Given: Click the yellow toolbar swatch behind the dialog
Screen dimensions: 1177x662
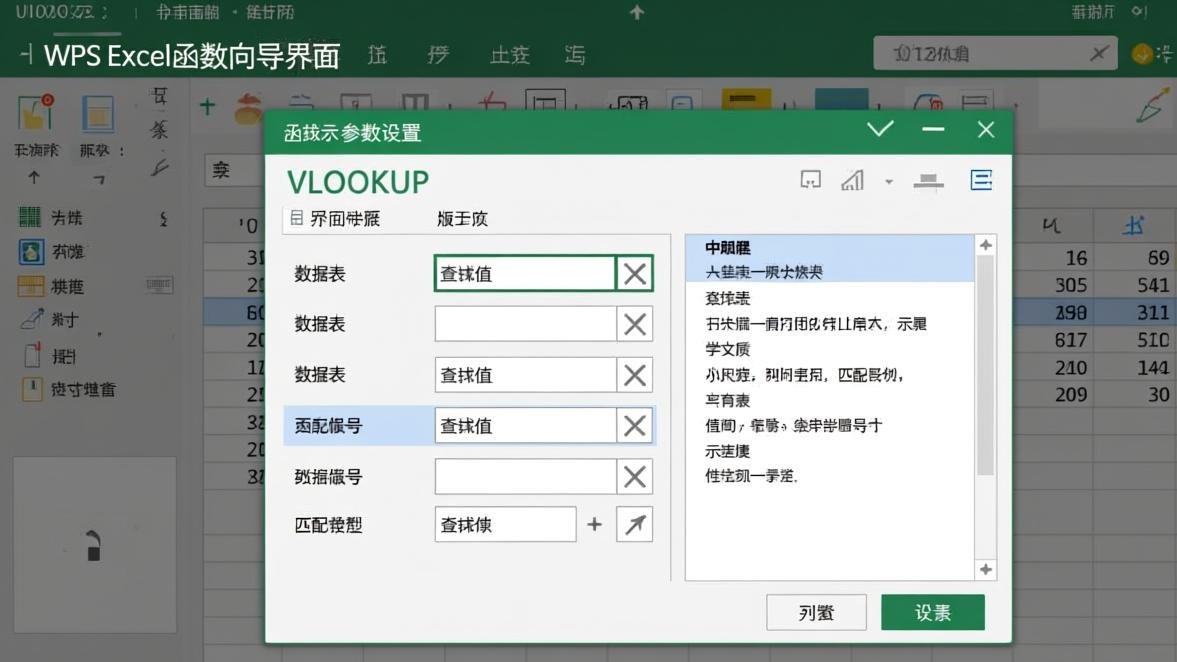Looking at the screenshot, I should [x=746, y=99].
